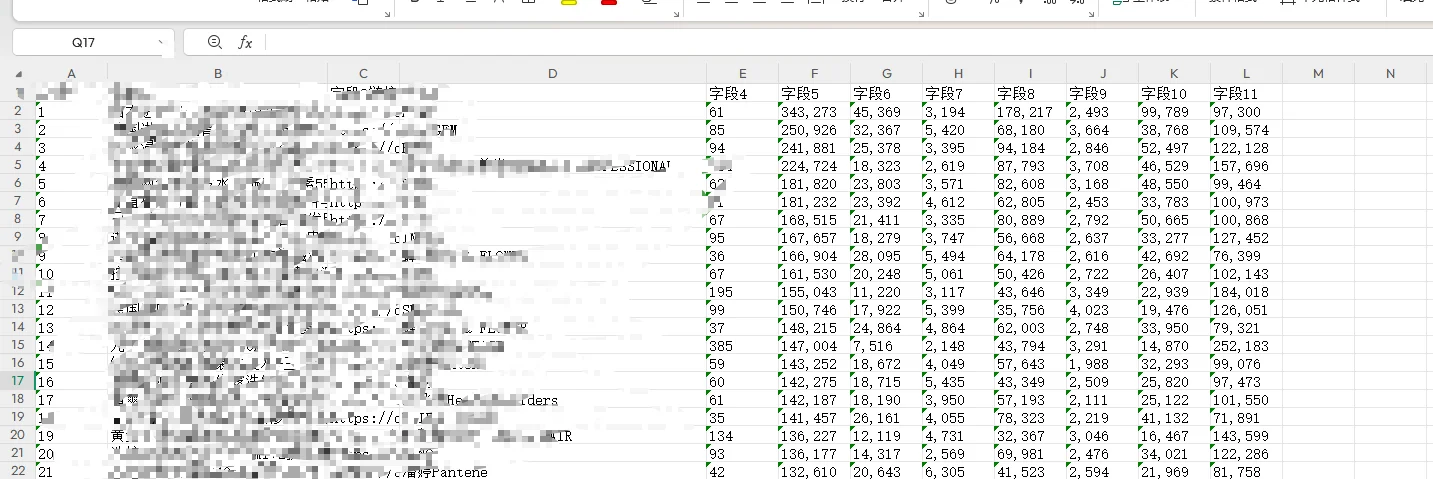Image resolution: width=1433 pixels, height=479 pixels.
Task: Select the highlighted row header 17
Action: pos(17,381)
